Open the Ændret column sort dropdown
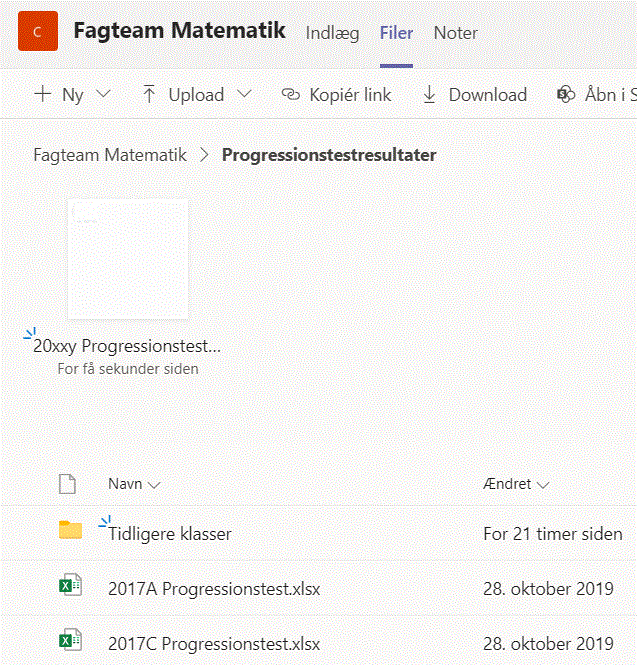Viewport: 637px width, 665px height. click(x=543, y=485)
